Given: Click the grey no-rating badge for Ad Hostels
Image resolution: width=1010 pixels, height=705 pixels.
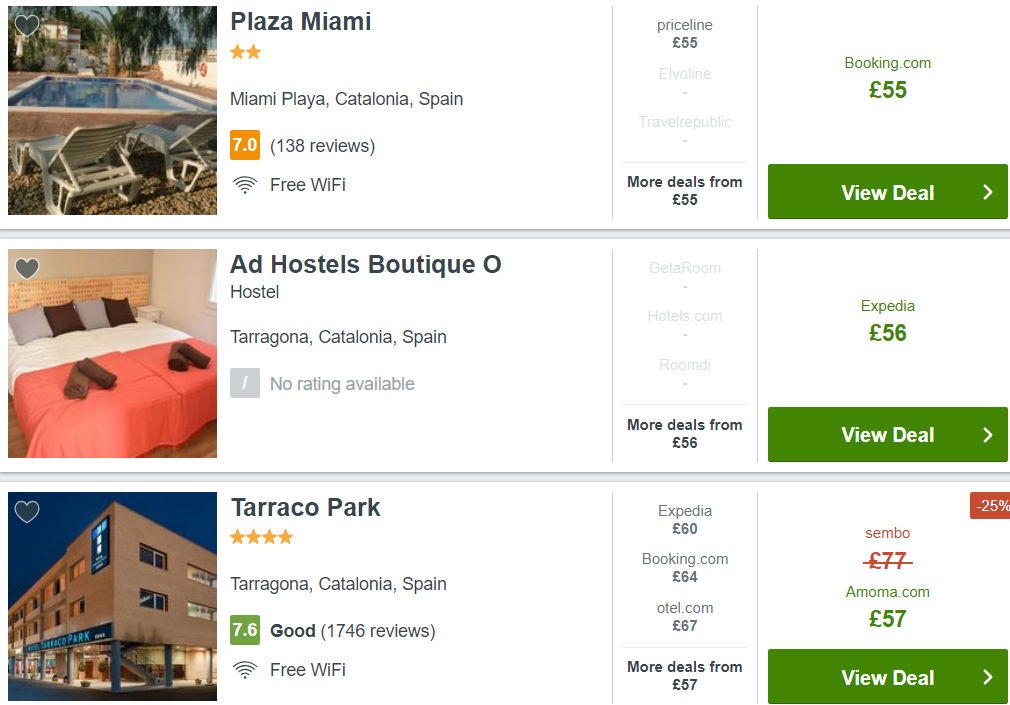Looking at the screenshot, I should coord(245,383).
